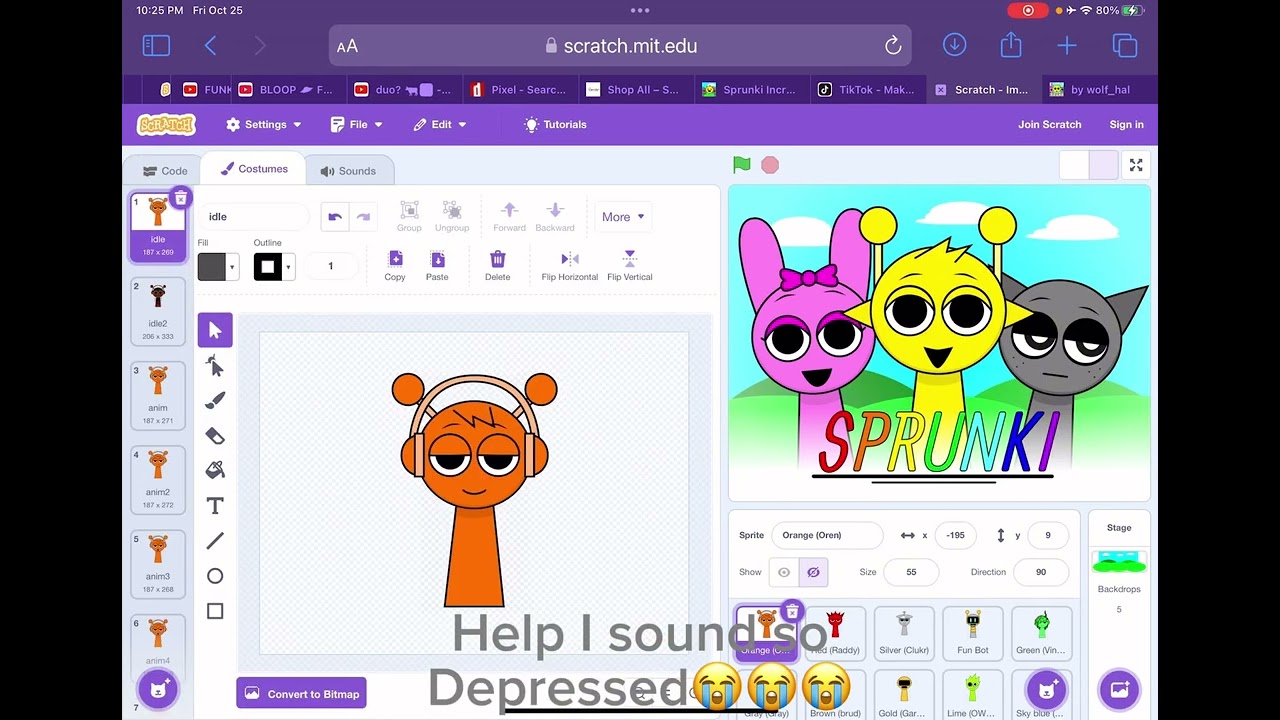Click the Direction field

pos(1041,572)
